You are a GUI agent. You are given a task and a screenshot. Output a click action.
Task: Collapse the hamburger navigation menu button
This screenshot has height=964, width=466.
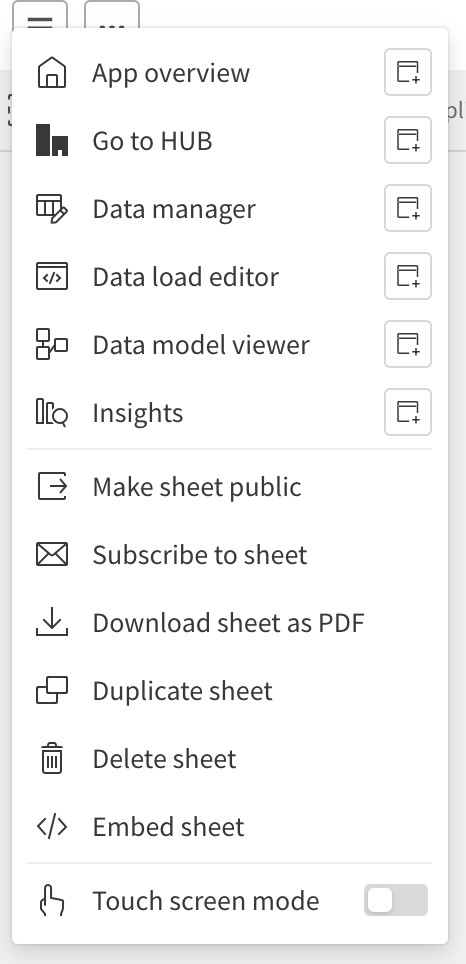point(39,15)
